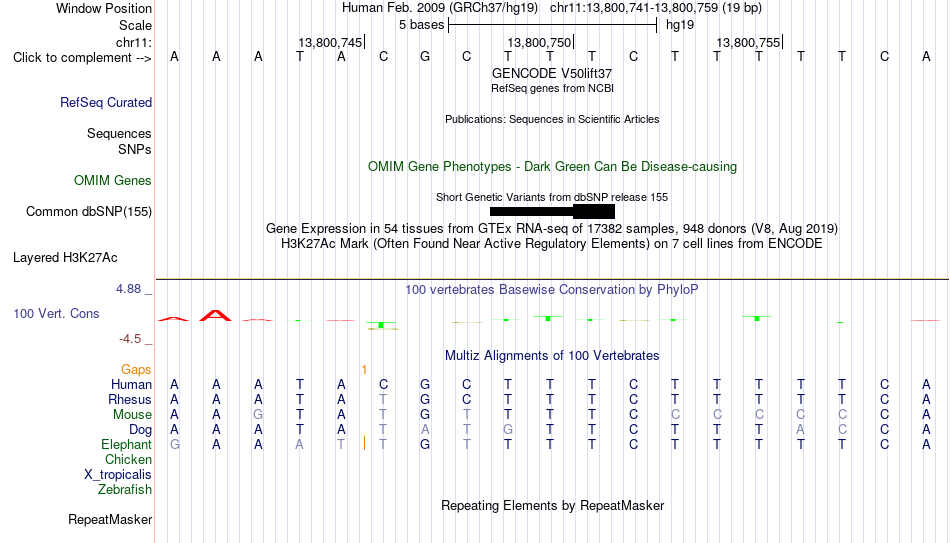Screen dimensions: 950x543
Task: Click the Sequences track label
Action: [119, 133]
